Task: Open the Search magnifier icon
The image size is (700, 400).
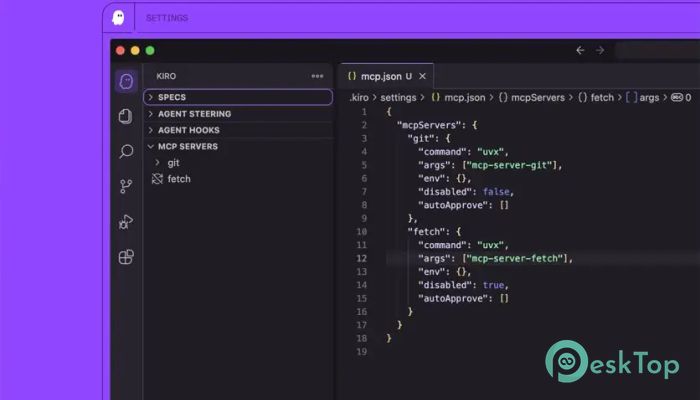Action: point(126,151)
